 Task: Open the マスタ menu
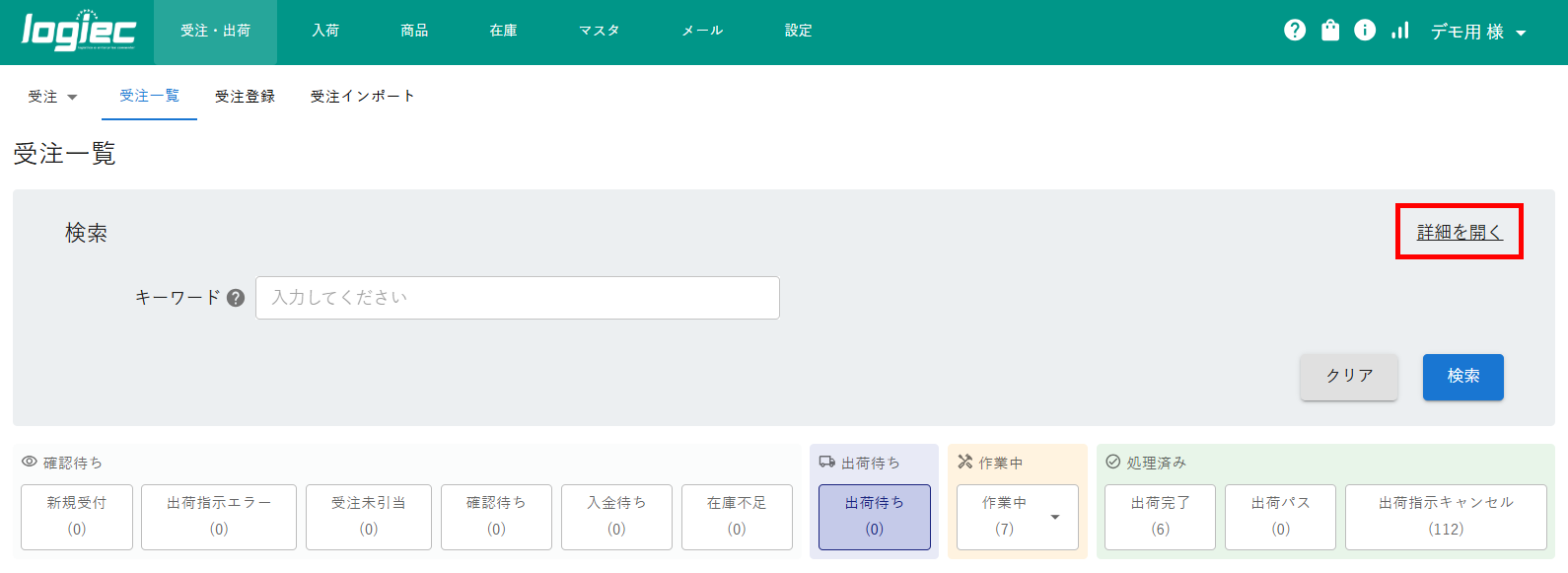599,31
